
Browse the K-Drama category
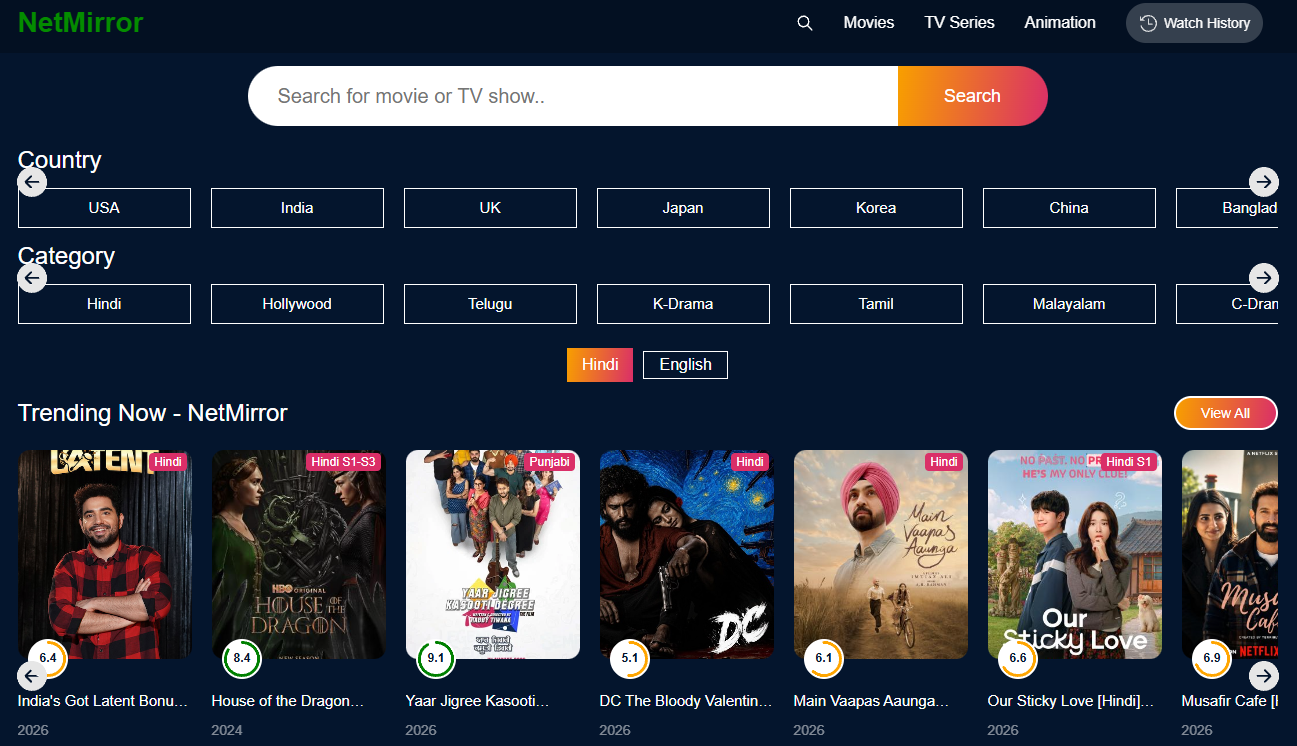683,304
